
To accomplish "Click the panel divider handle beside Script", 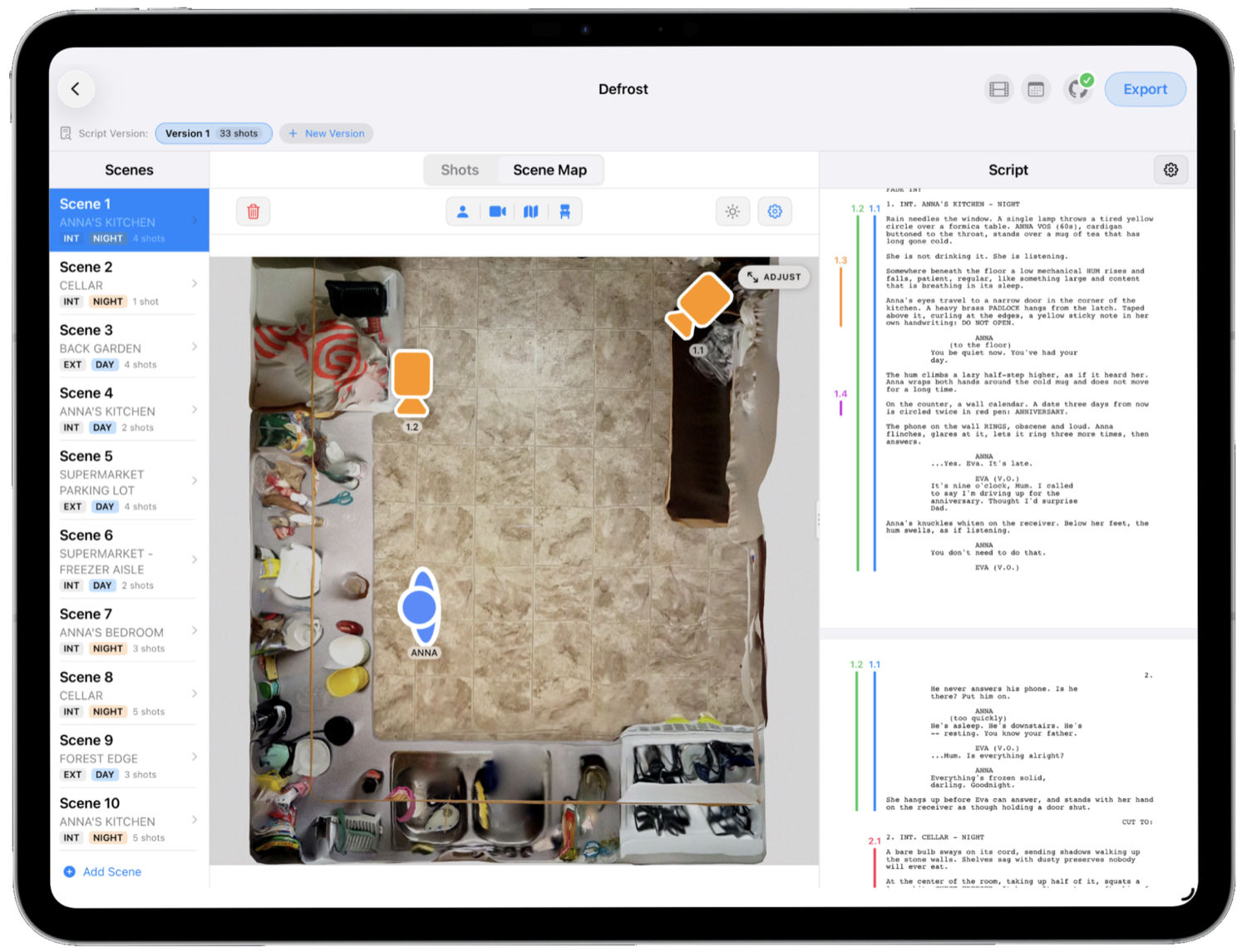I will 819,520.
